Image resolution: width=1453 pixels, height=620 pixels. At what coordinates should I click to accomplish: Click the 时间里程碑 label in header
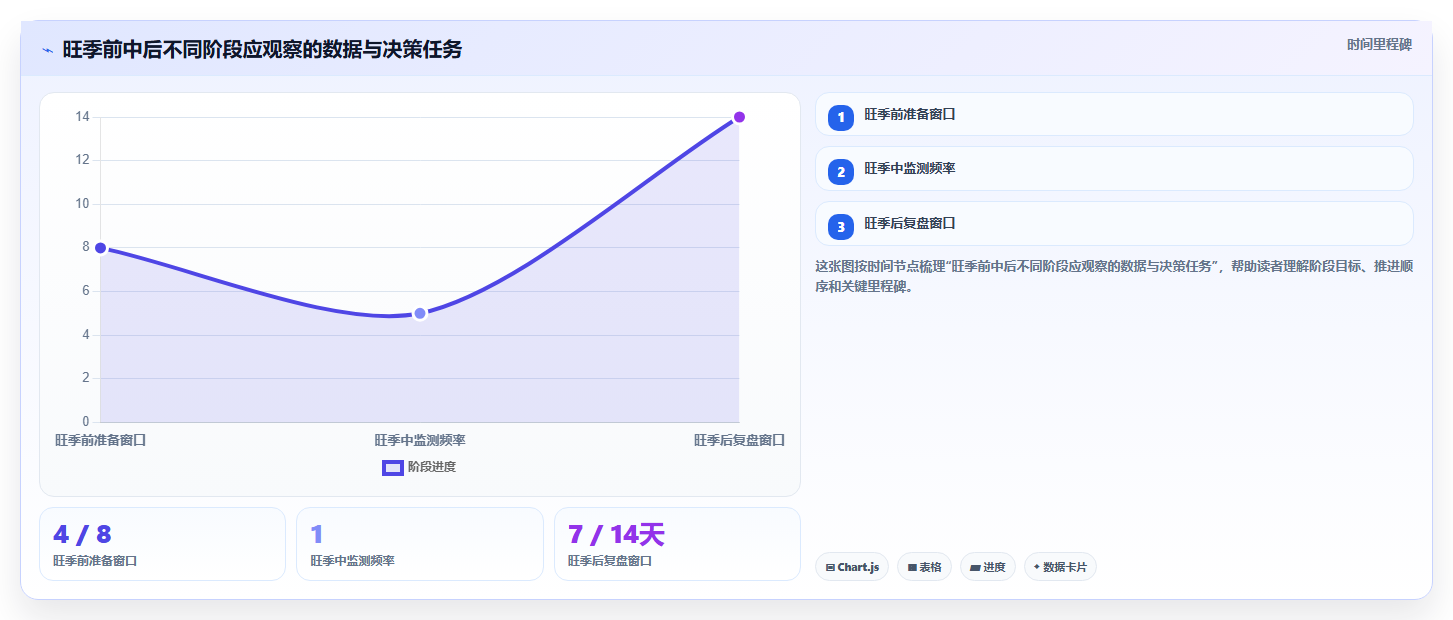click(x=1379, y=44)
